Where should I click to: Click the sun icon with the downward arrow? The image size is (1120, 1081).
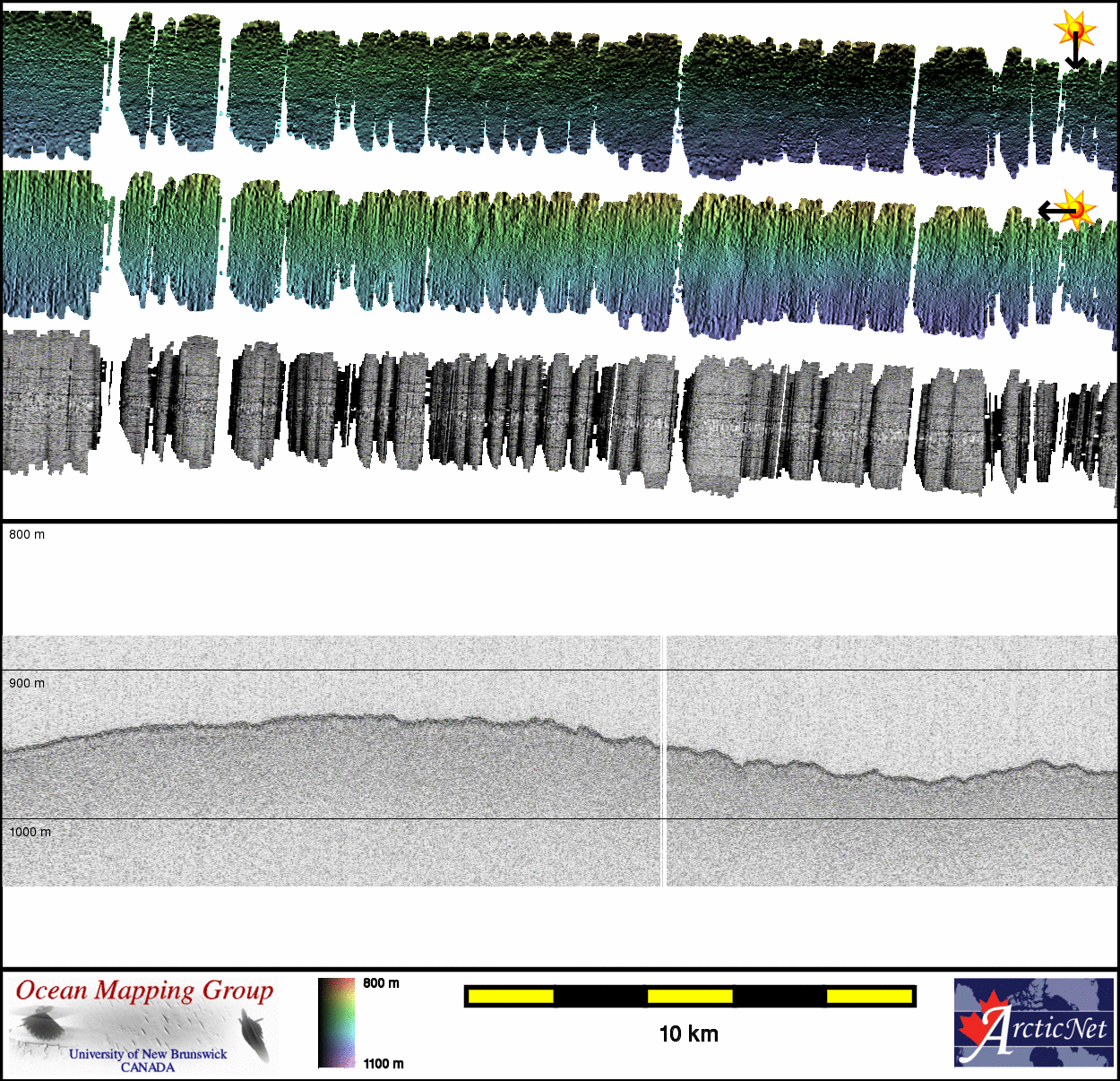[1075, 29]
